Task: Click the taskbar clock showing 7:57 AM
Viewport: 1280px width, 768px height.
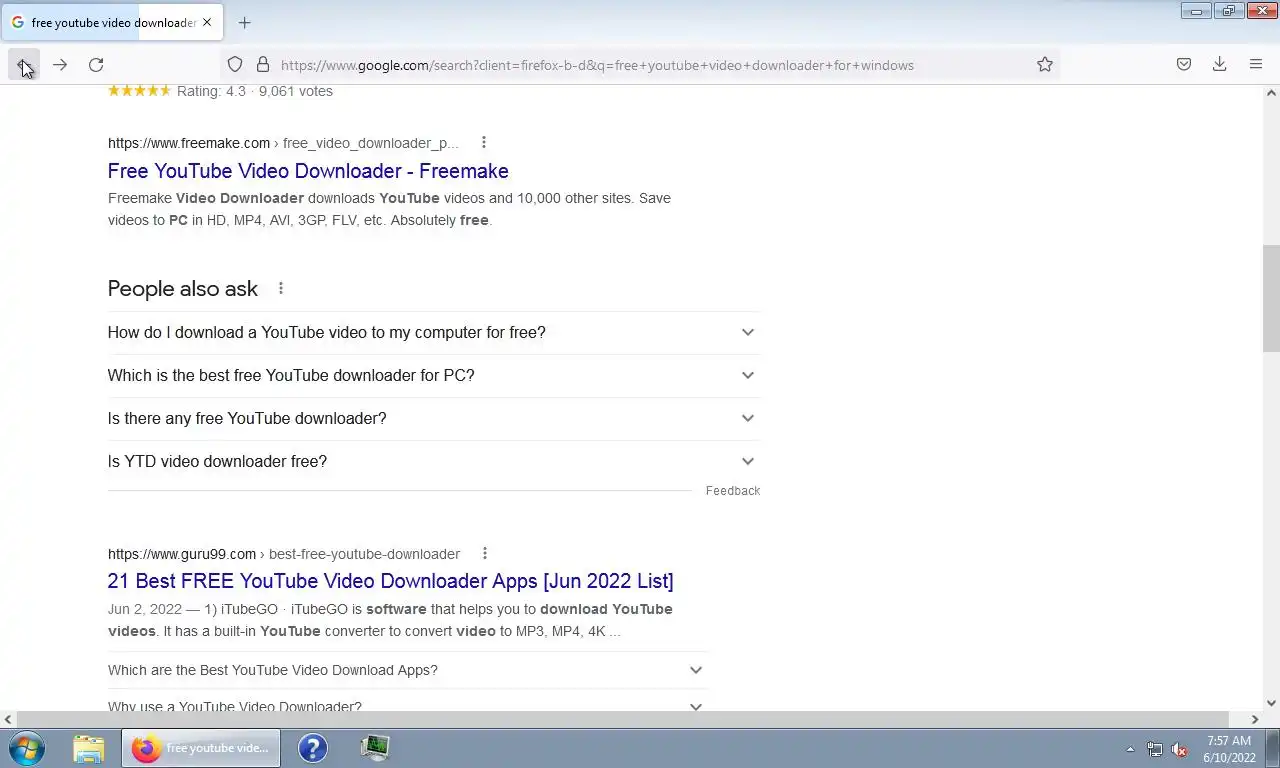Action: (1229, 749)
